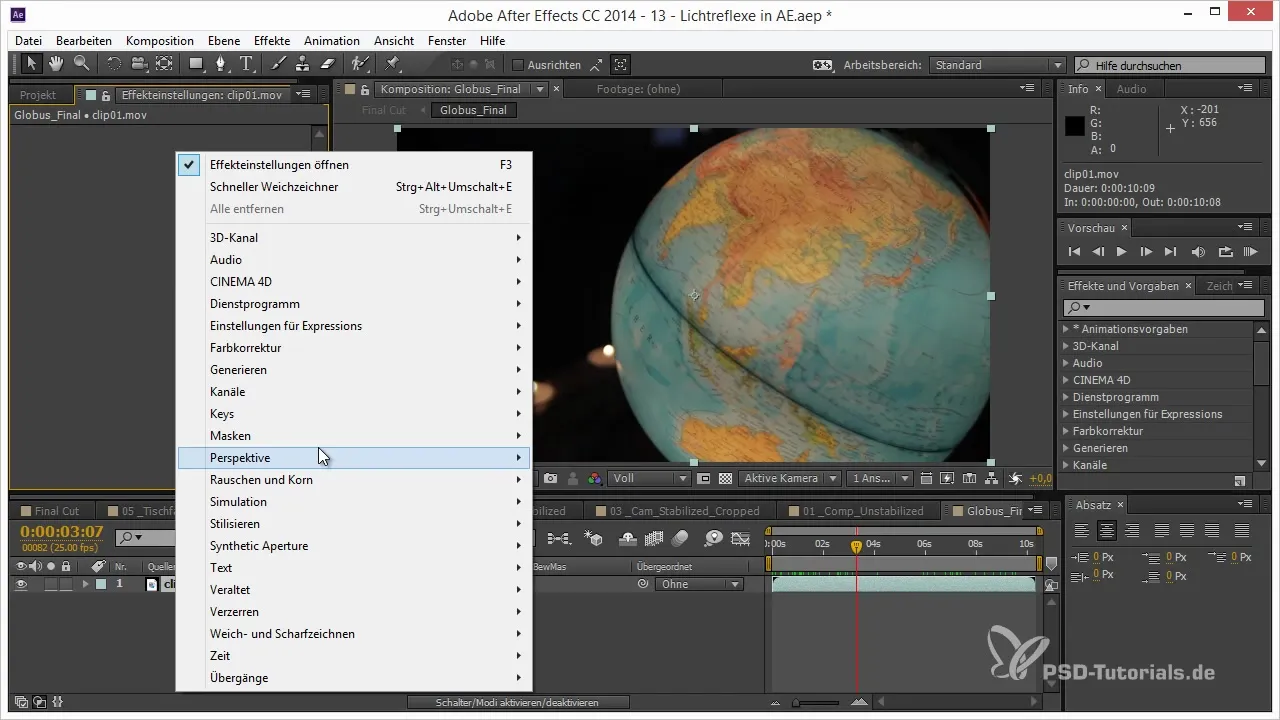Toggle video eye for layer 1
The width and height of the screenshot is (1280, 720).
tap(21, 584)
